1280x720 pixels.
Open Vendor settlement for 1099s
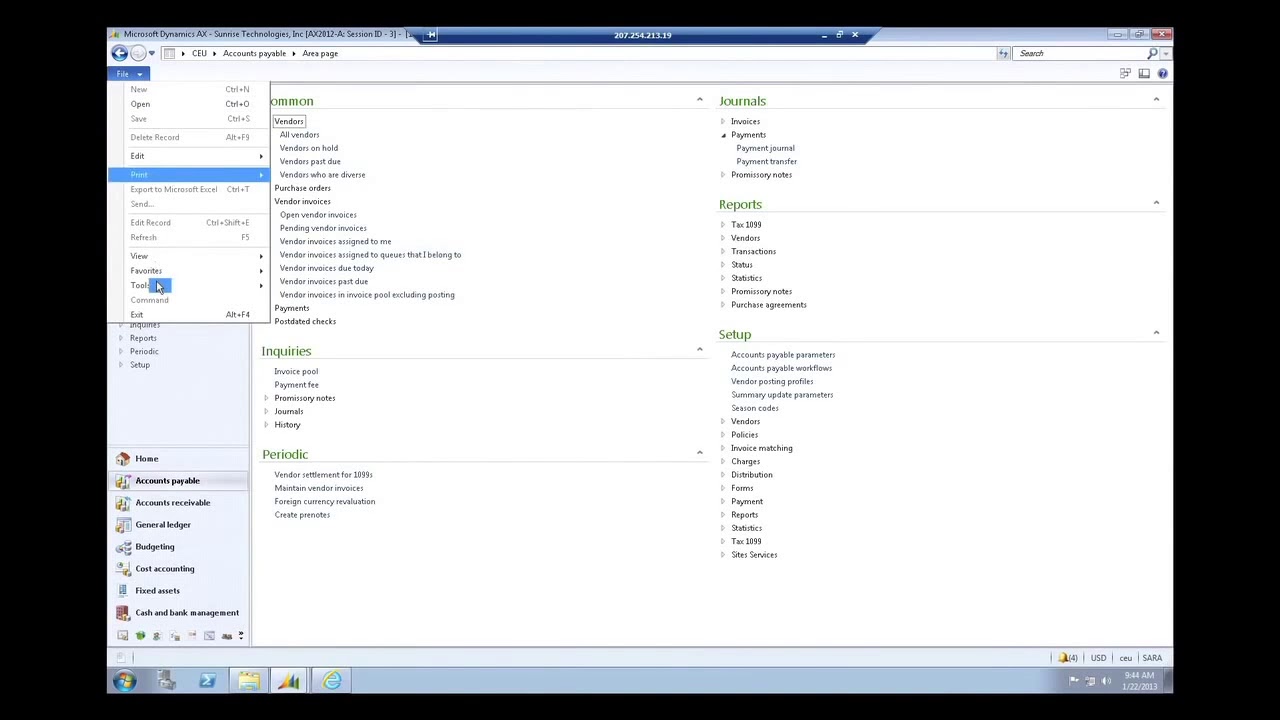click(323, 475)
